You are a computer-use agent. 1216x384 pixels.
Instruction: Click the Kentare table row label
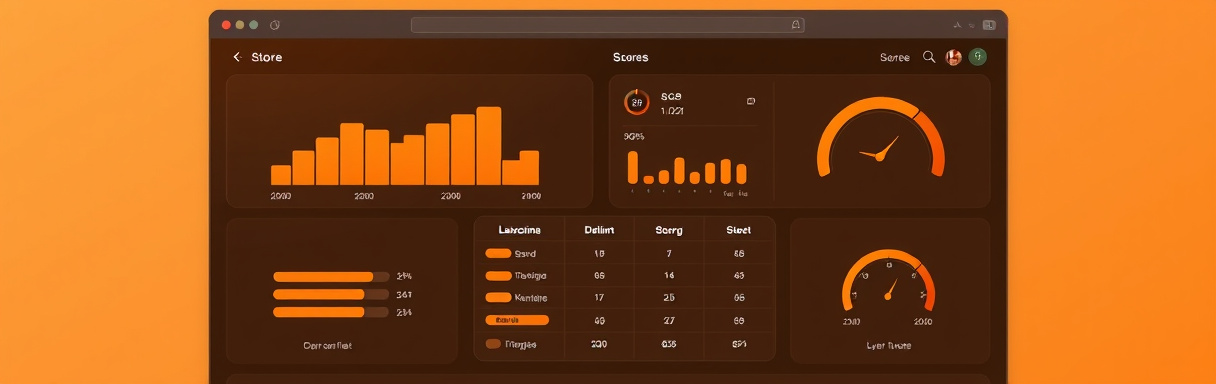point(531,298)
